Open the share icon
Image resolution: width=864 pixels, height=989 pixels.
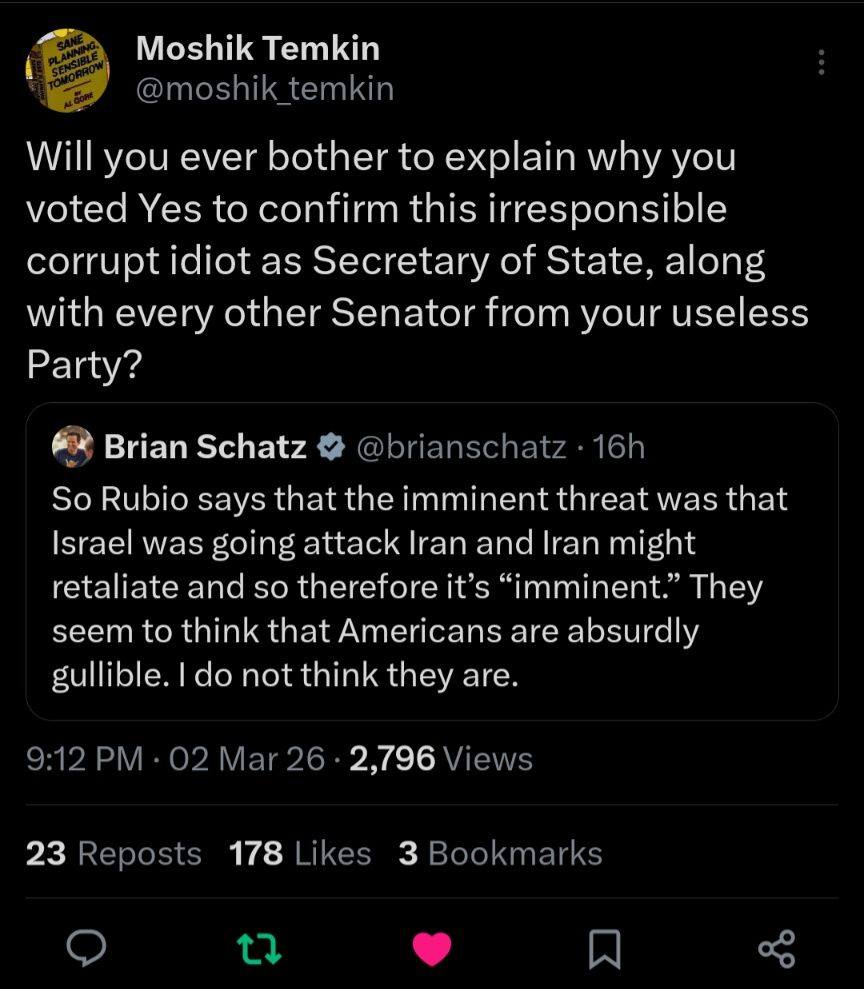(777, 947)
